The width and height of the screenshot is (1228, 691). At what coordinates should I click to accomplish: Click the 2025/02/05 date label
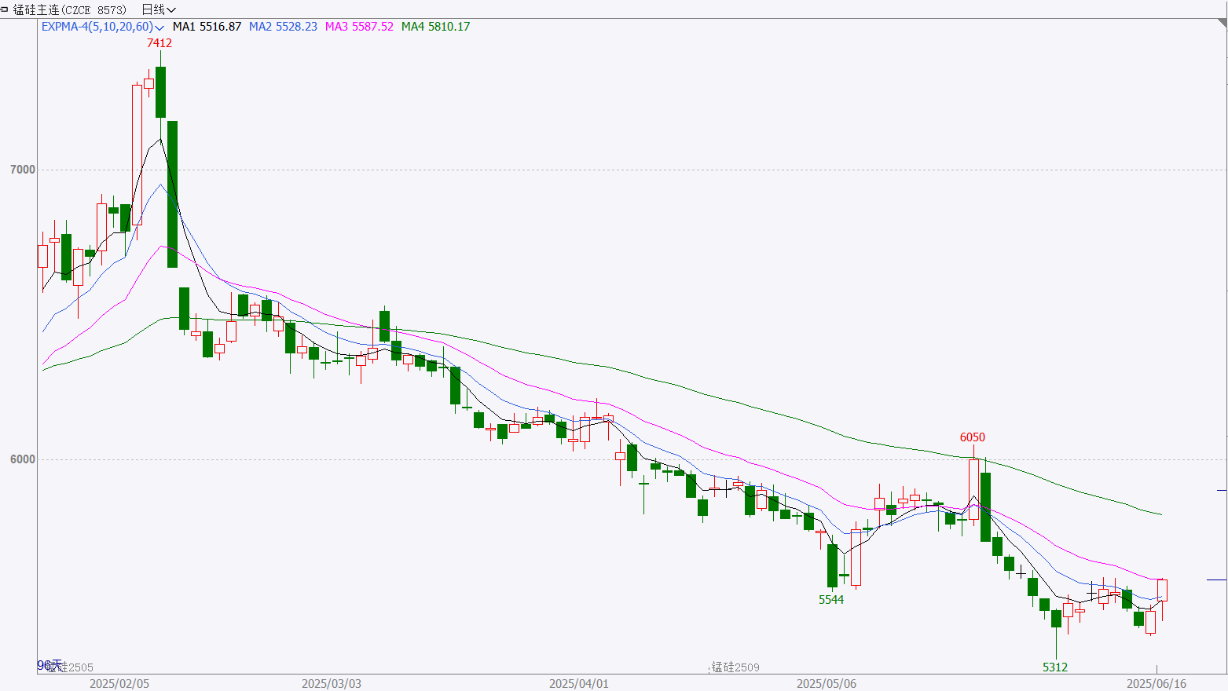119,683
